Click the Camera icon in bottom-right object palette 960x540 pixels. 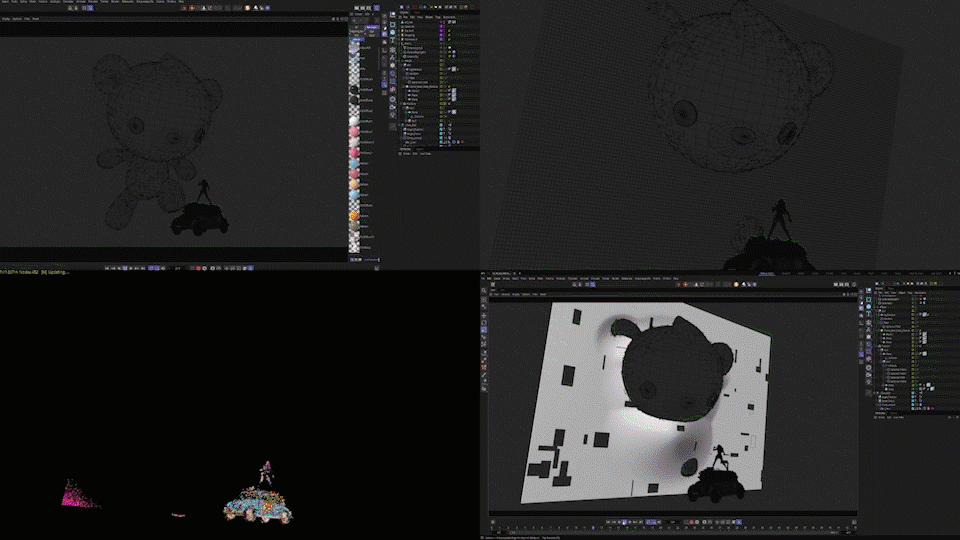point(868,375)
